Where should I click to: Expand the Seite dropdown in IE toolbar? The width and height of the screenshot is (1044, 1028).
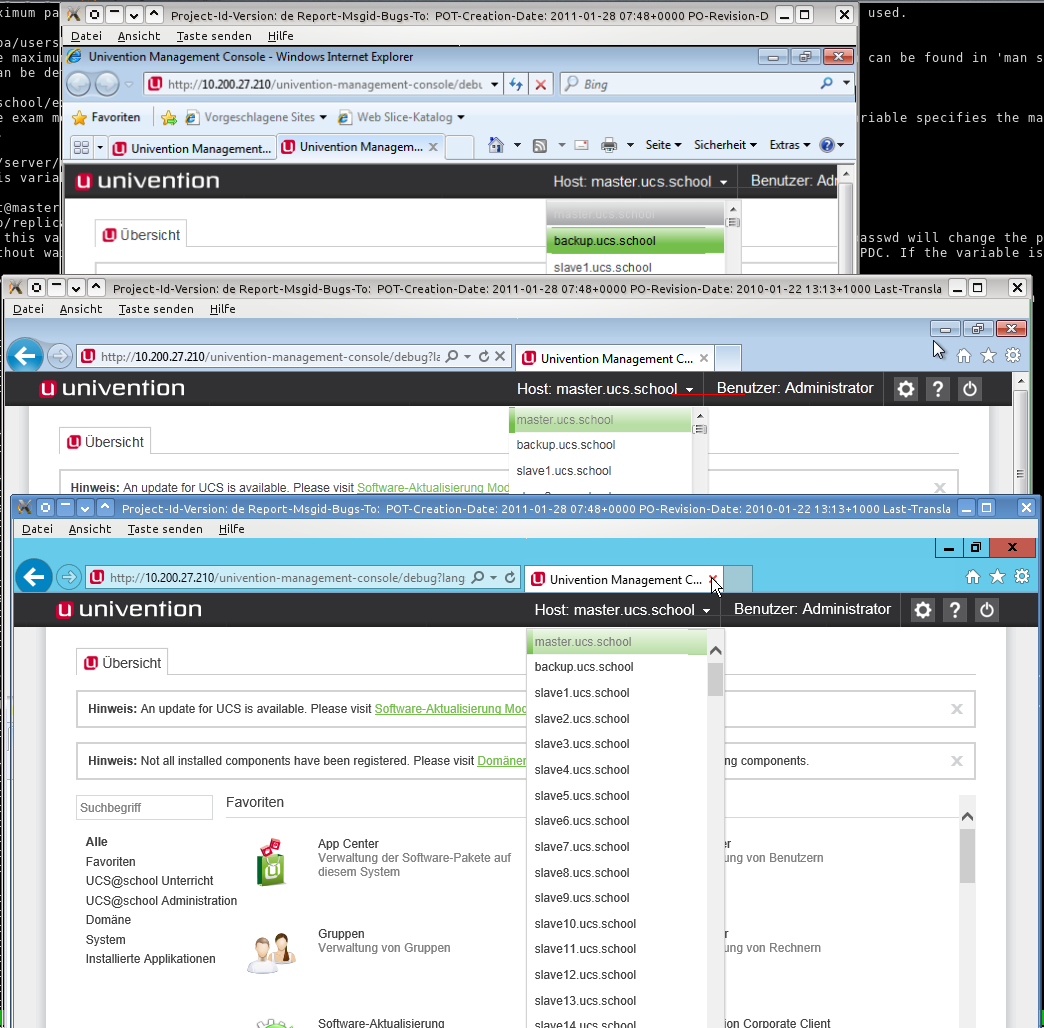(663, 146)
